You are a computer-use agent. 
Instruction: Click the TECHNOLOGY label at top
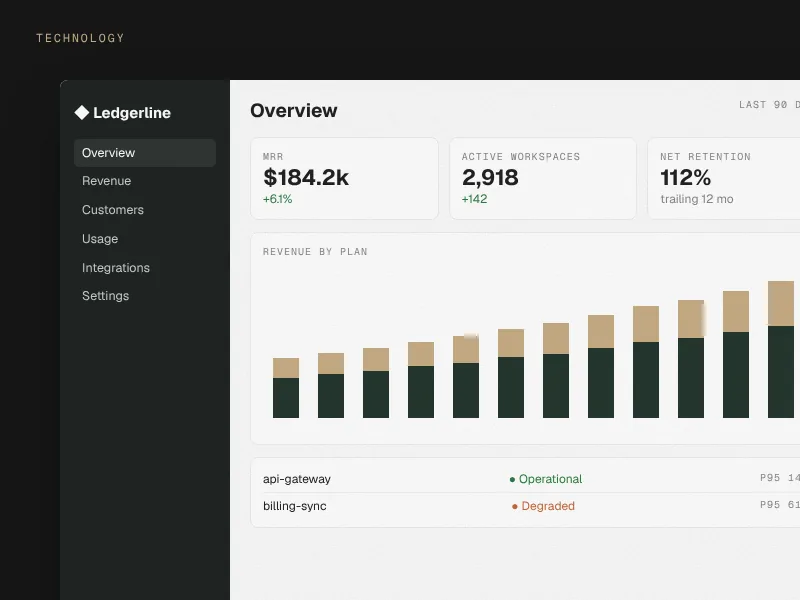(80, 38)
